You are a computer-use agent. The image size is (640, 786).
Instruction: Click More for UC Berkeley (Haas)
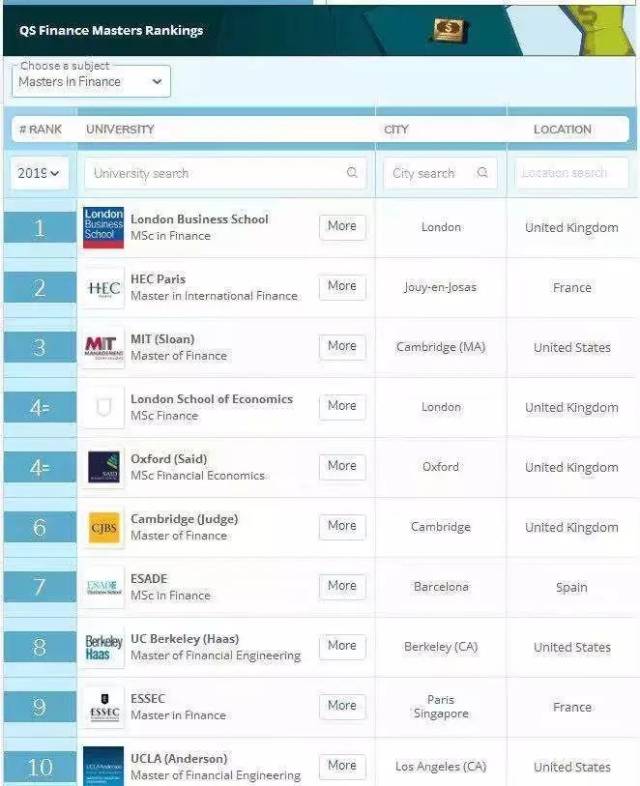coord(342,646)
